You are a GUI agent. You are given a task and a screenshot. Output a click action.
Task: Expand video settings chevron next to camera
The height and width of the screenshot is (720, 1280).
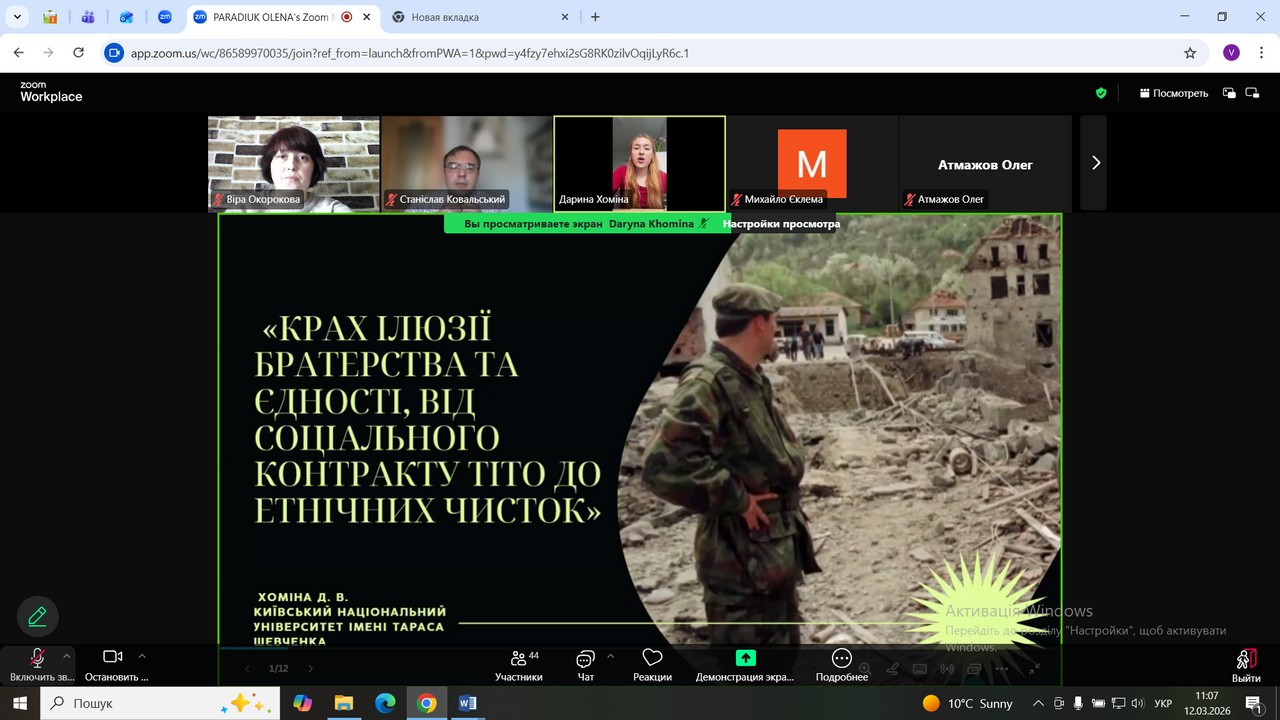pos(142,656)
